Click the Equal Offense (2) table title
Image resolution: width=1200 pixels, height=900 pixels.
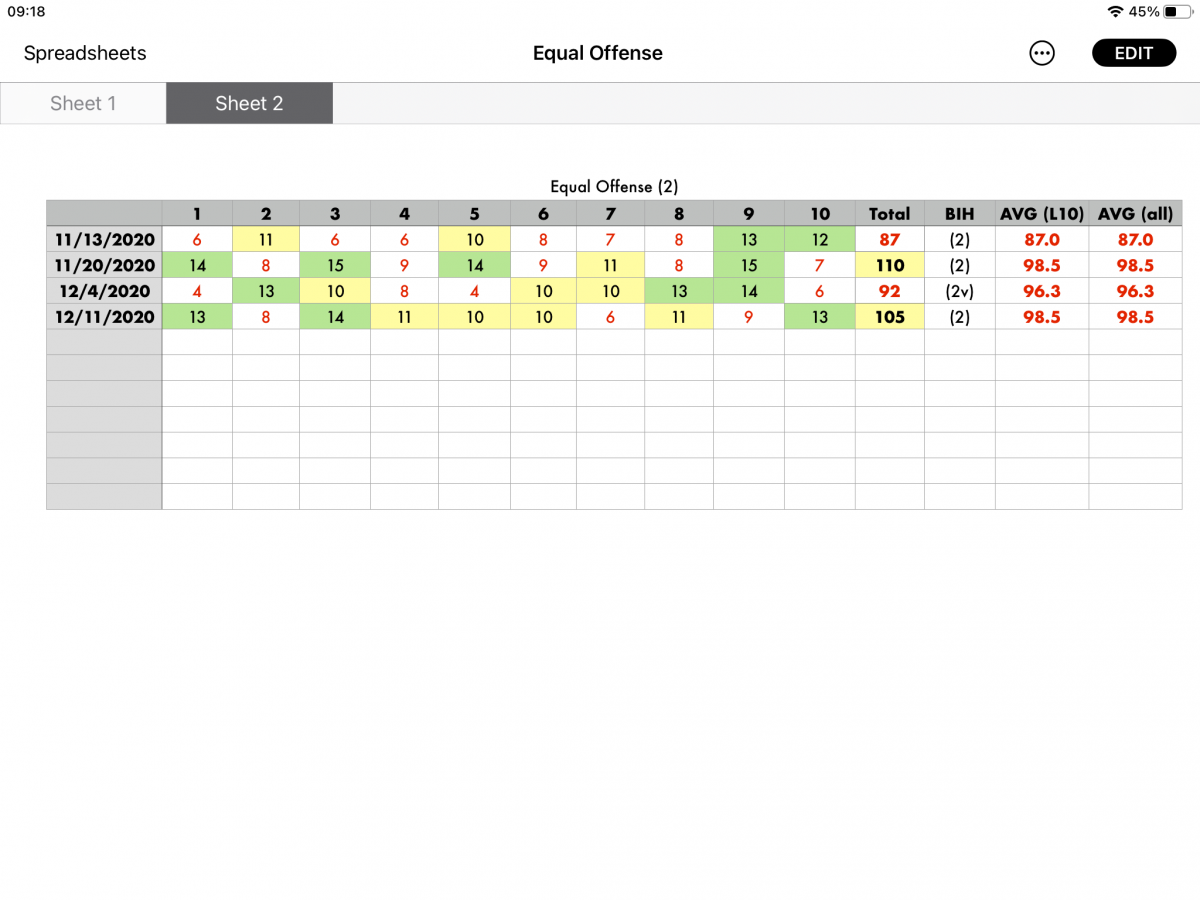[614, 187]
